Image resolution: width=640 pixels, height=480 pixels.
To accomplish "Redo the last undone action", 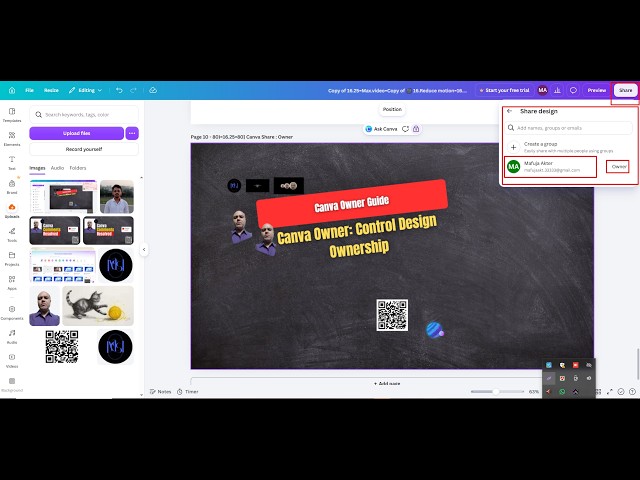I will click(x=133, y=90).
